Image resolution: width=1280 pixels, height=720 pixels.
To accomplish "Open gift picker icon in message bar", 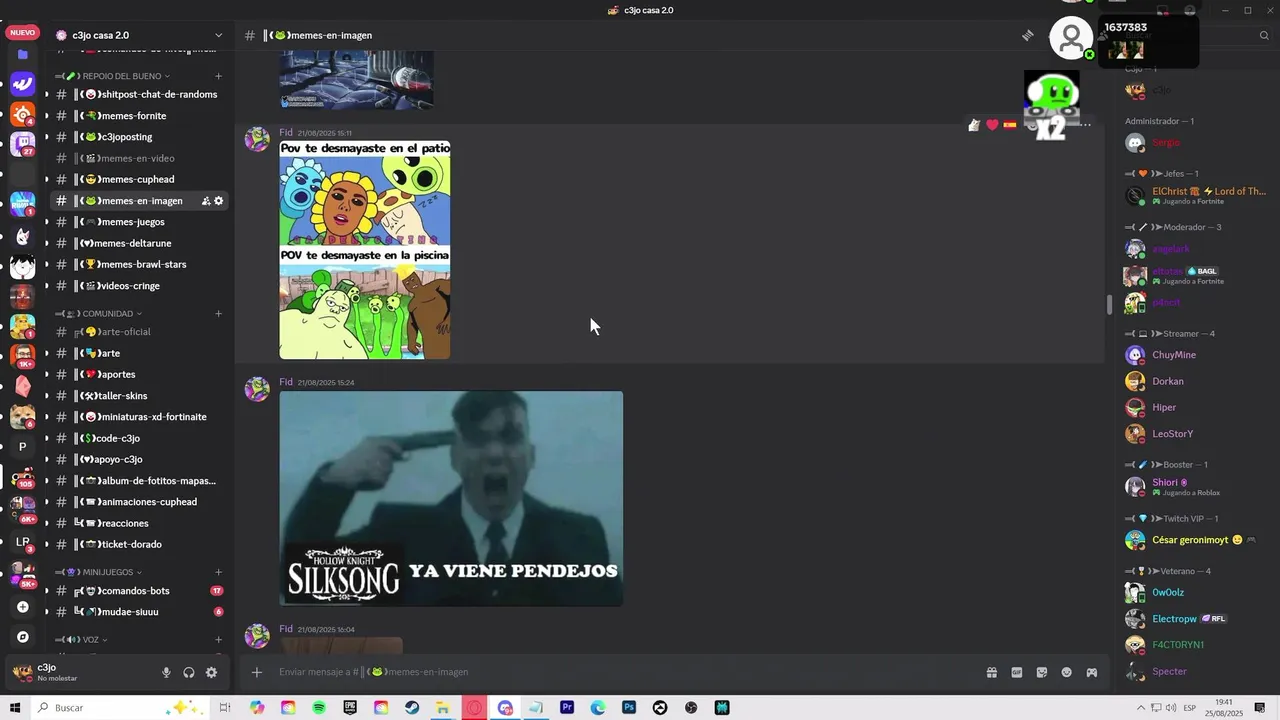I will pyautogui.click(x=992, y=672).
